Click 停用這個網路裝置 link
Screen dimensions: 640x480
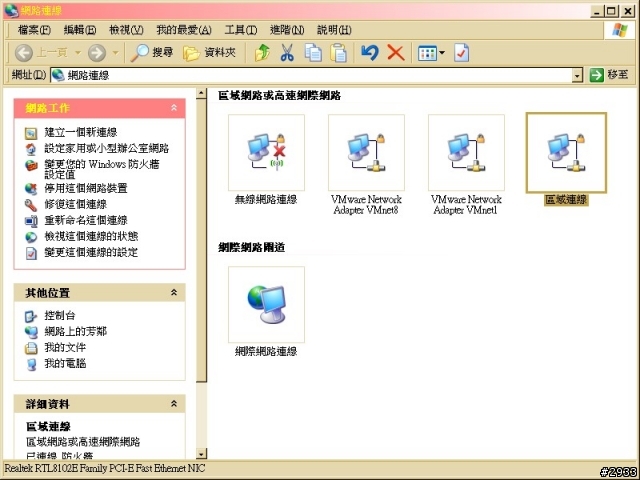click(86, 188)
